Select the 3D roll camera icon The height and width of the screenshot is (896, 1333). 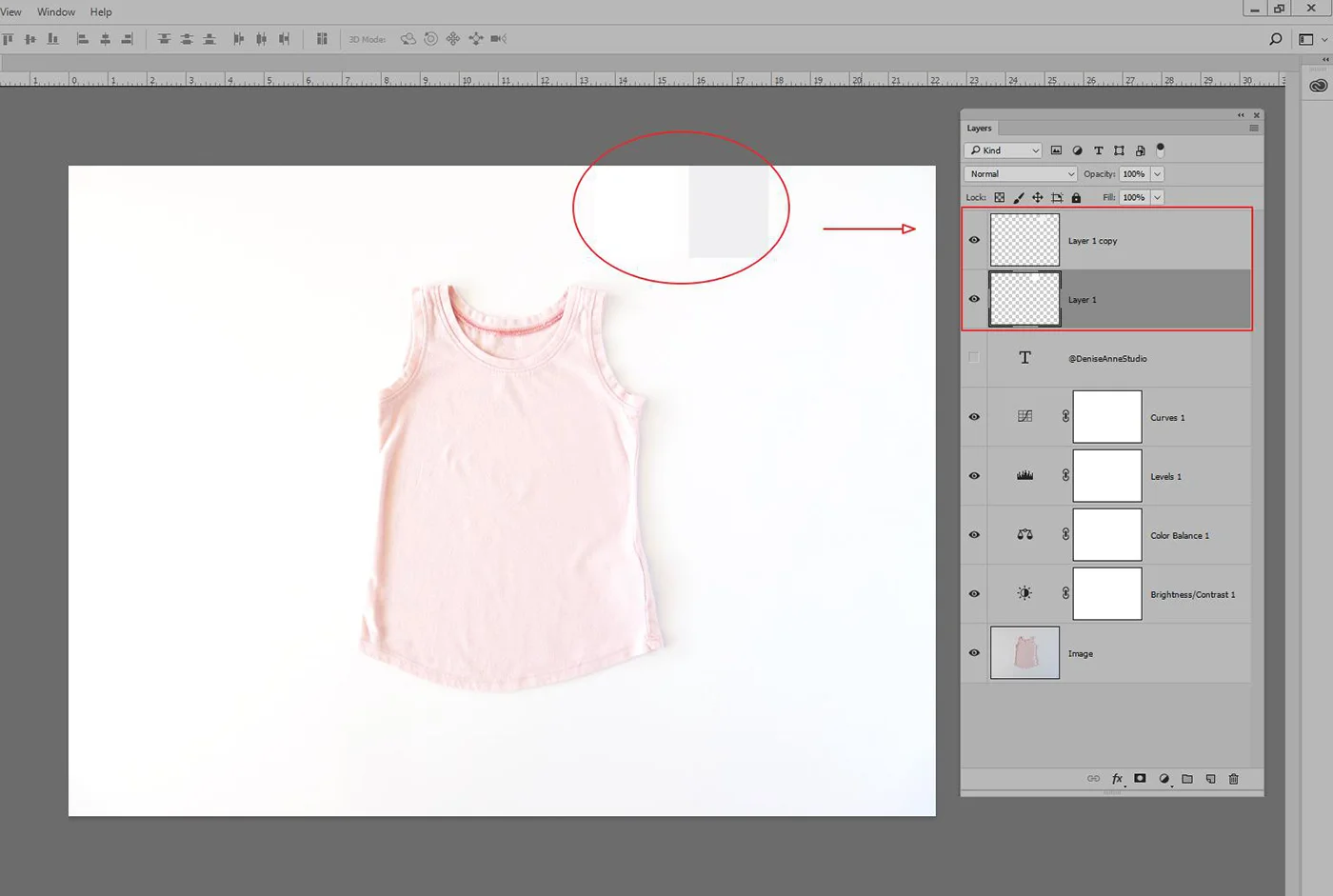[431, 39]
